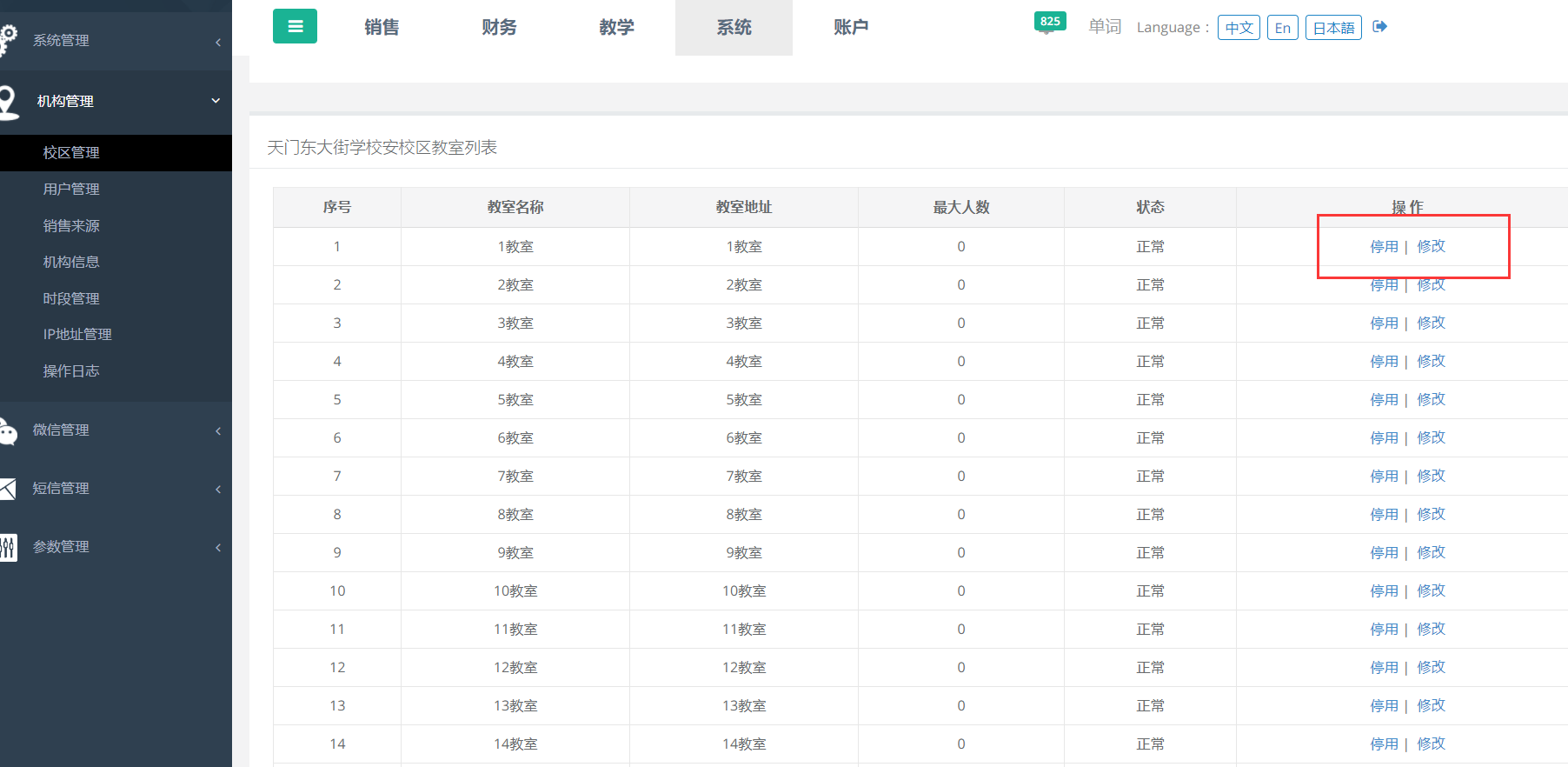Click the sliders icon for 参数管理

click(x=8, y=547)
